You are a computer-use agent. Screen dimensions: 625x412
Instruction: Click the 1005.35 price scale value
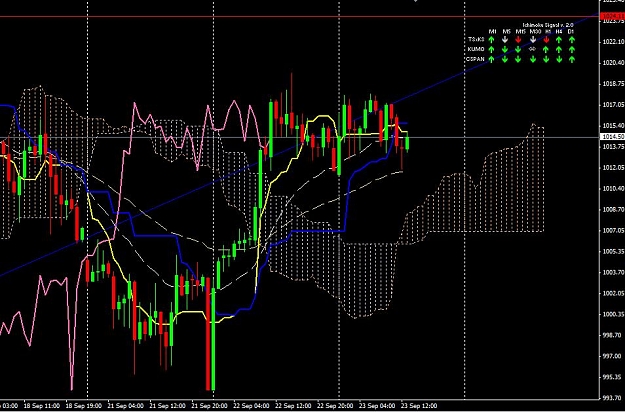tap(614, 251)
